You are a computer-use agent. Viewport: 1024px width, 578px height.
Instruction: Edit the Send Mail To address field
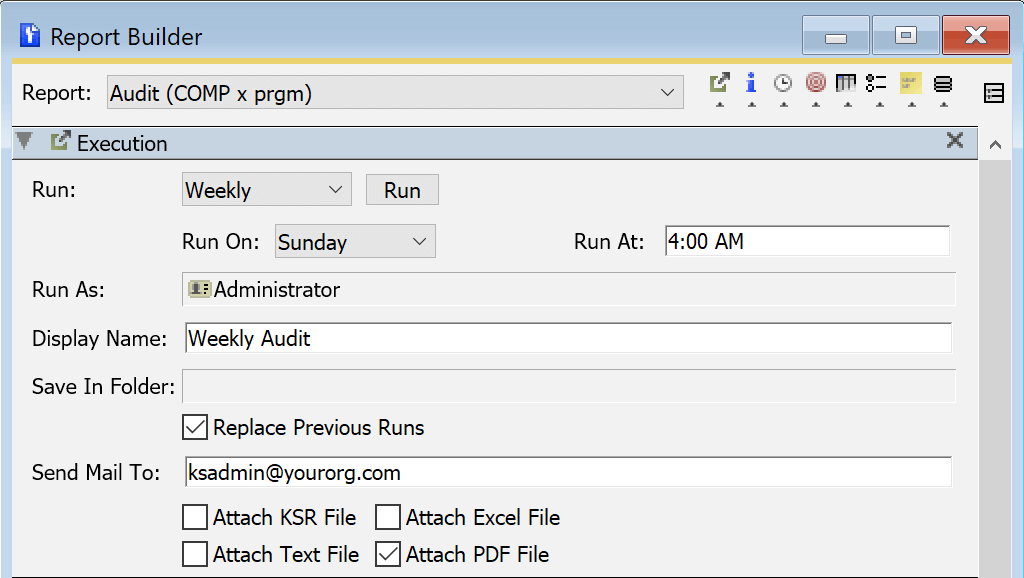(x=500, y=472)
